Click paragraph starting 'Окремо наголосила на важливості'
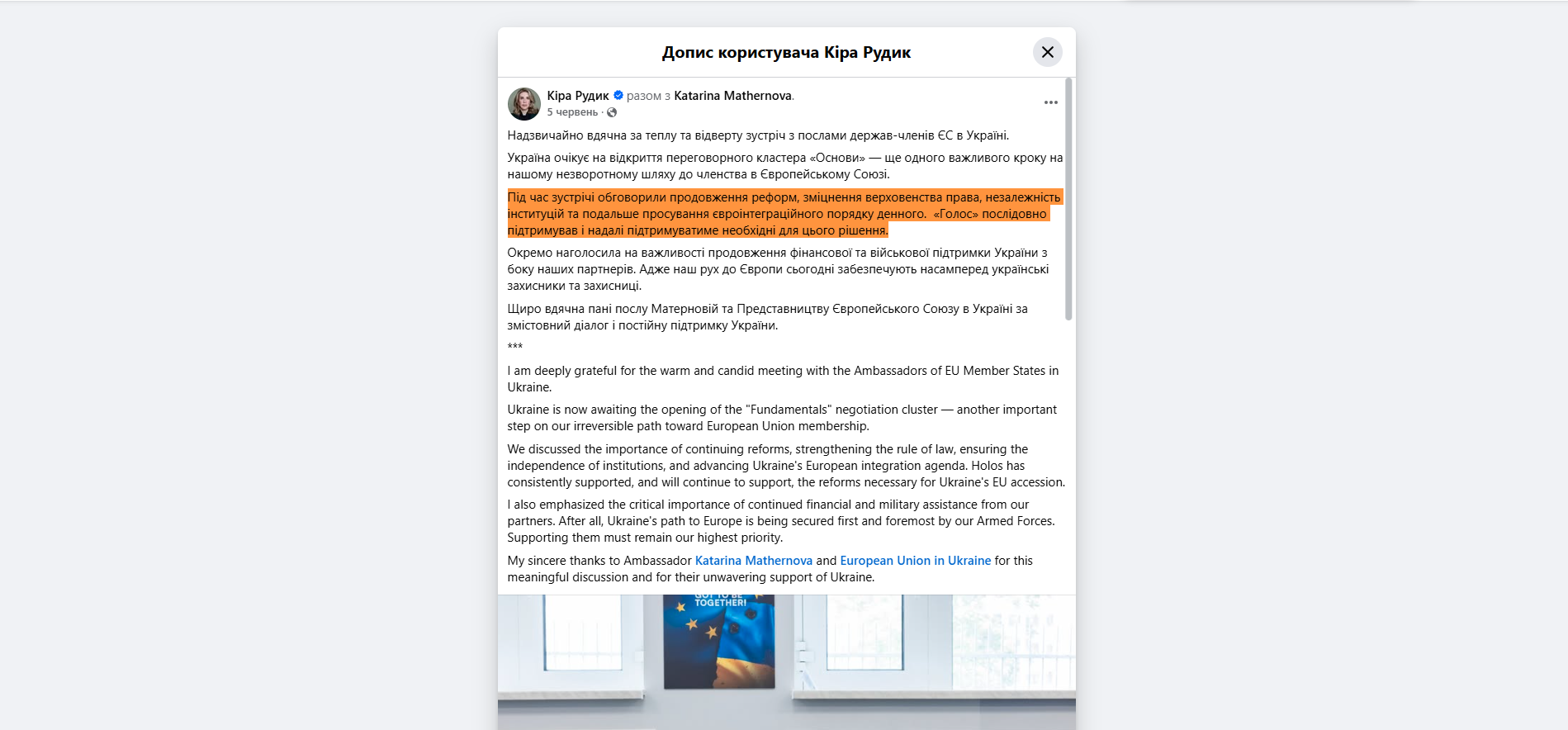The height and width of the screenshot is (730, 1568). 778,269
